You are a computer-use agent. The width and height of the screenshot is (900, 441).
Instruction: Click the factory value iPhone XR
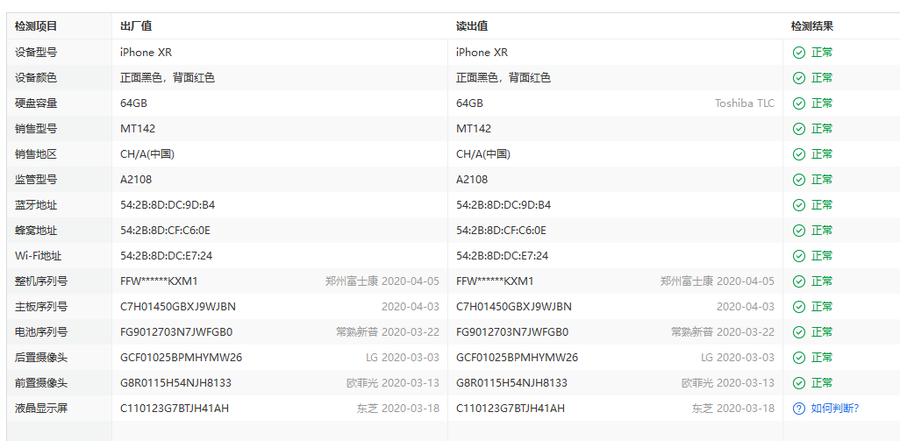coord(146,52)
